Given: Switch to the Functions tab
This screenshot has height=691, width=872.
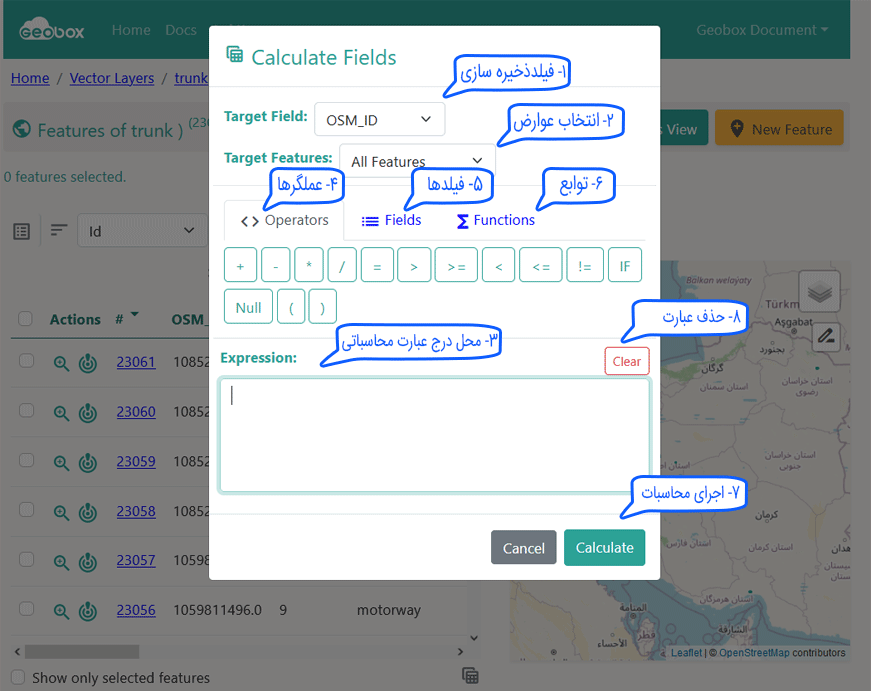Looking at the screenshot, I should 496,220.
